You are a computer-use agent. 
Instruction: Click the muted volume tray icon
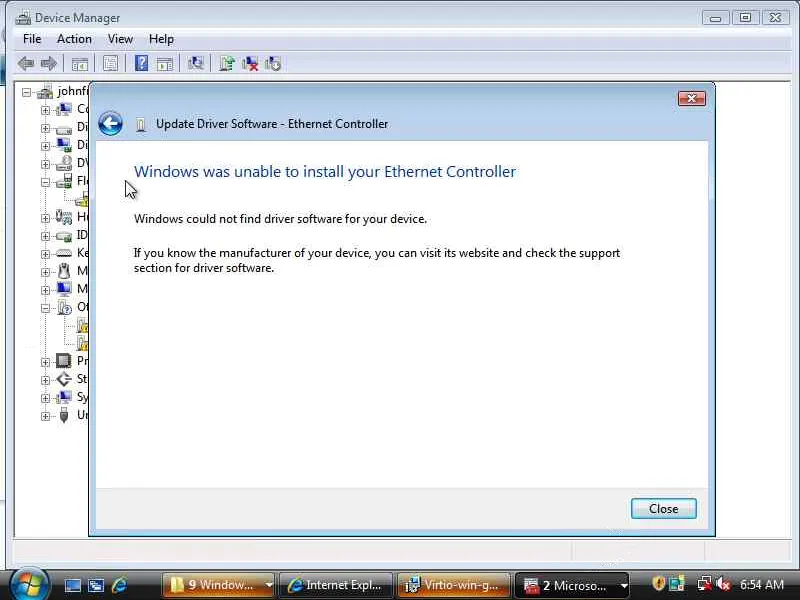pyautogui.click(x=723, y=584)
